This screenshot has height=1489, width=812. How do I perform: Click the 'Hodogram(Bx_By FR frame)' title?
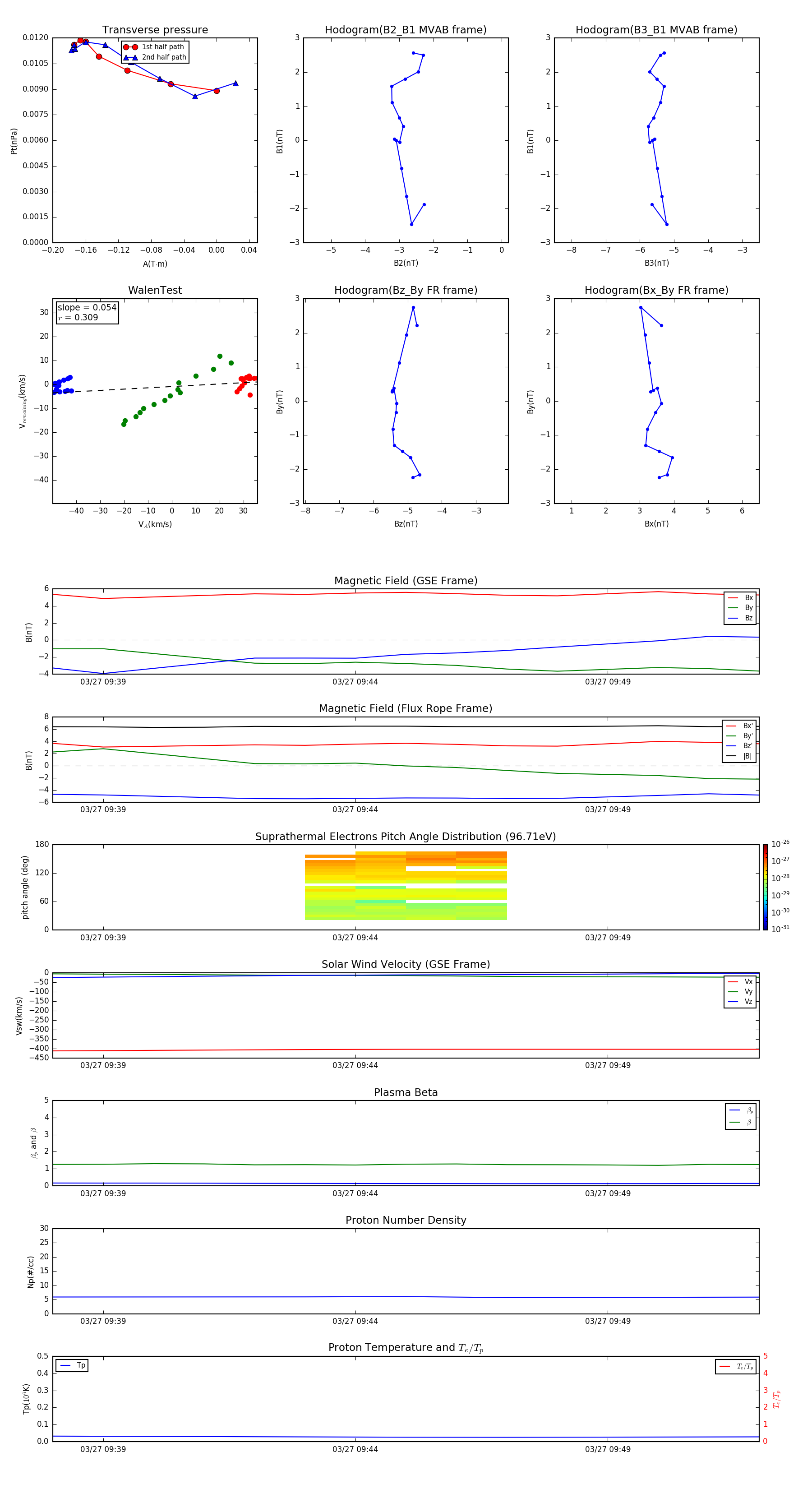click(x=656, y=290)
